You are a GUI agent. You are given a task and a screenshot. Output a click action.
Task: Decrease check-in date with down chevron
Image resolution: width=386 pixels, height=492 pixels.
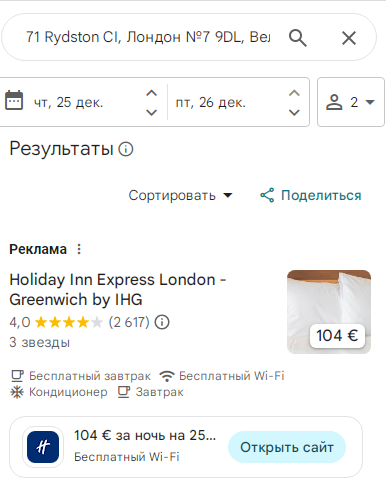[152, 112]
